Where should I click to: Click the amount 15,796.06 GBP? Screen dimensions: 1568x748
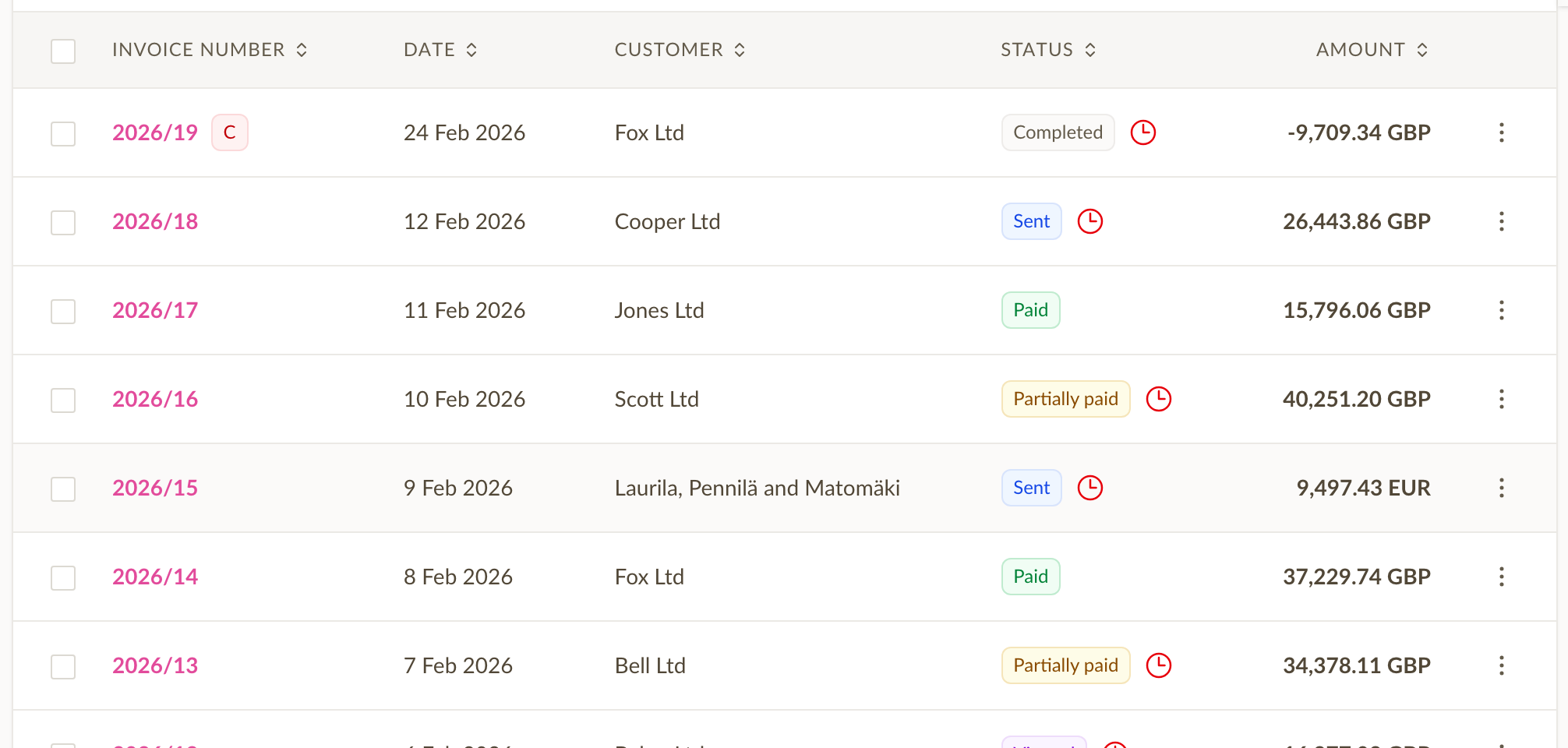click(1357, 310)
